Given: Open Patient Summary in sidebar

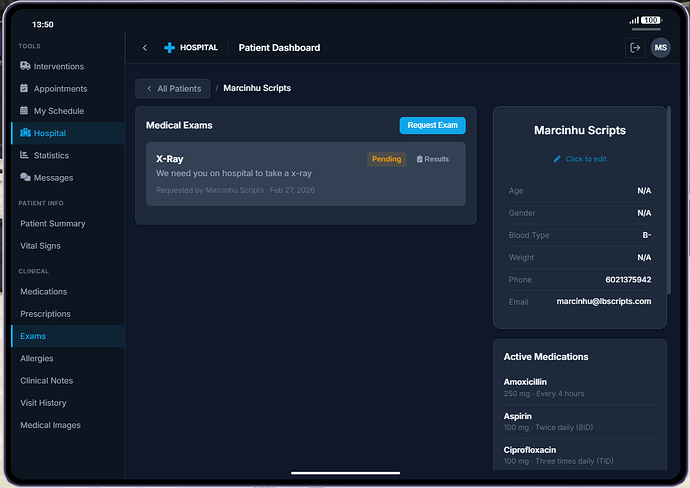Looking at the screenshot, I should pos(53,223).
